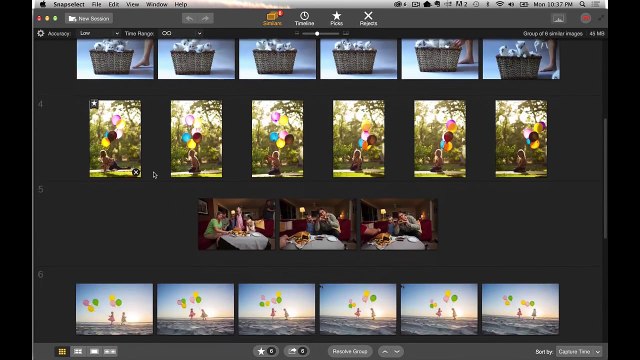Open Notification Center in the menu bar

[x=596, y=4]
